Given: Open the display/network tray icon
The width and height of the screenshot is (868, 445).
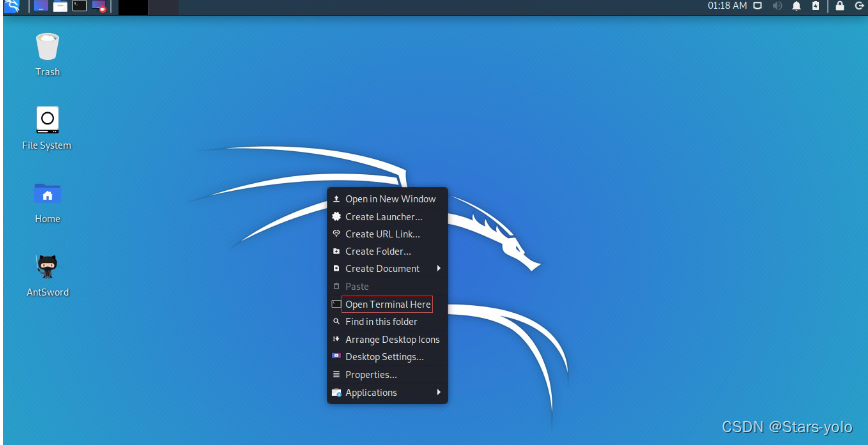Looking at the screenshot, I should click(758, 6).
